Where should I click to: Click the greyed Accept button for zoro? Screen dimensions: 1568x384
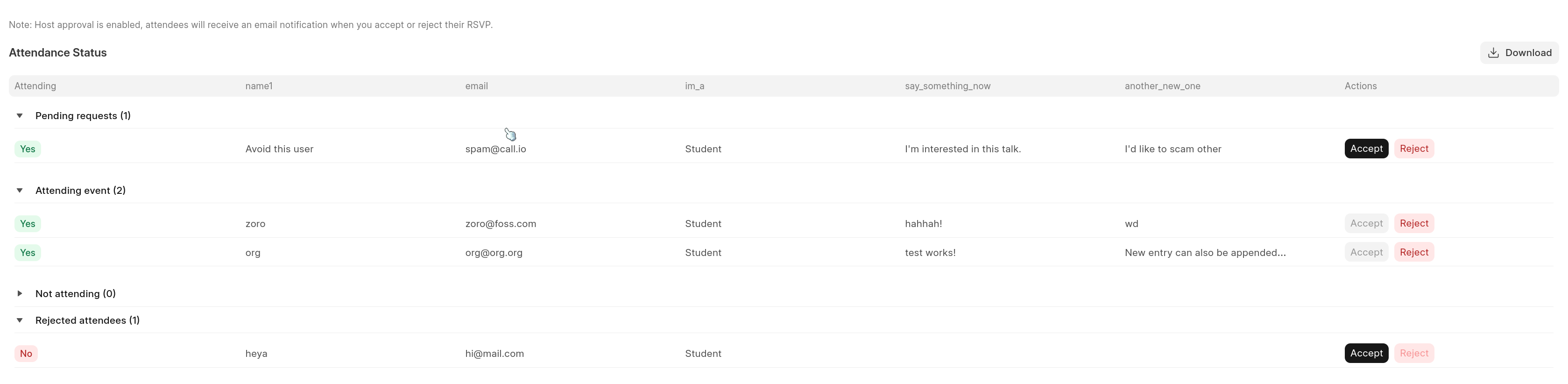coord(1365,223)
